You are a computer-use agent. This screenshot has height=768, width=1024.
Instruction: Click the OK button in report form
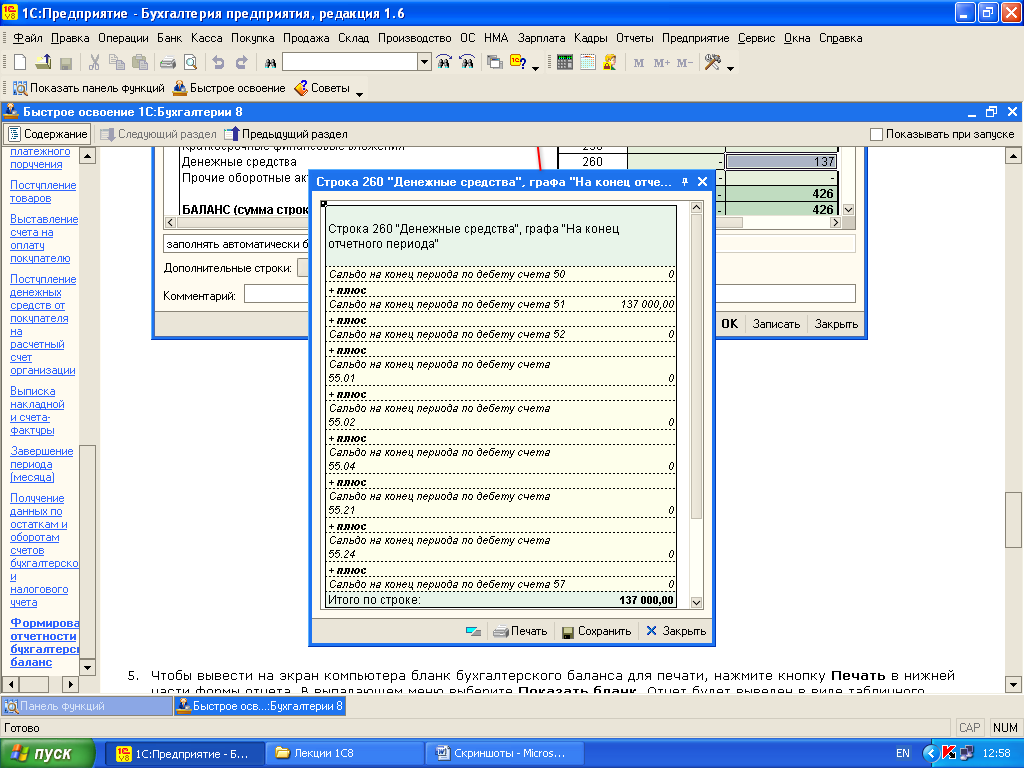click(729, 324)
